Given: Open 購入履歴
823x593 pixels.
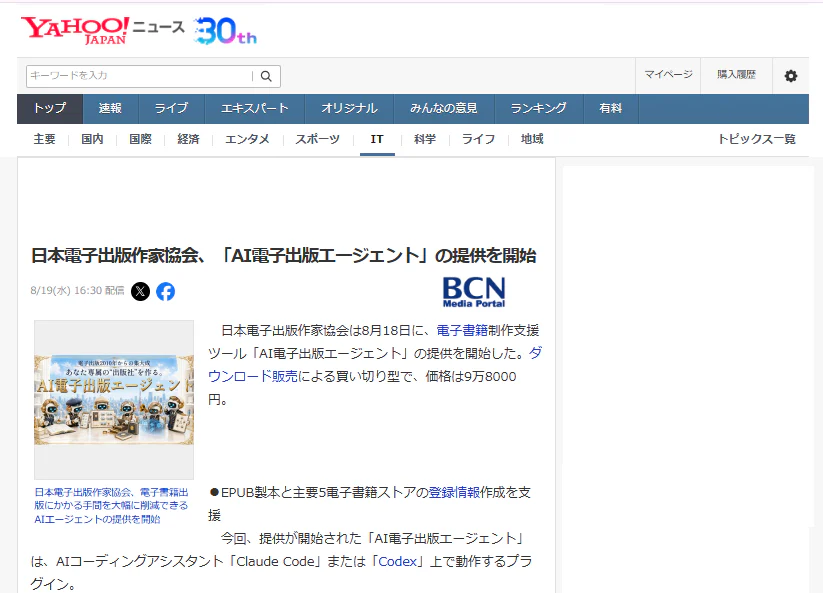Looking at the screenshot, I should pos(736,75).
